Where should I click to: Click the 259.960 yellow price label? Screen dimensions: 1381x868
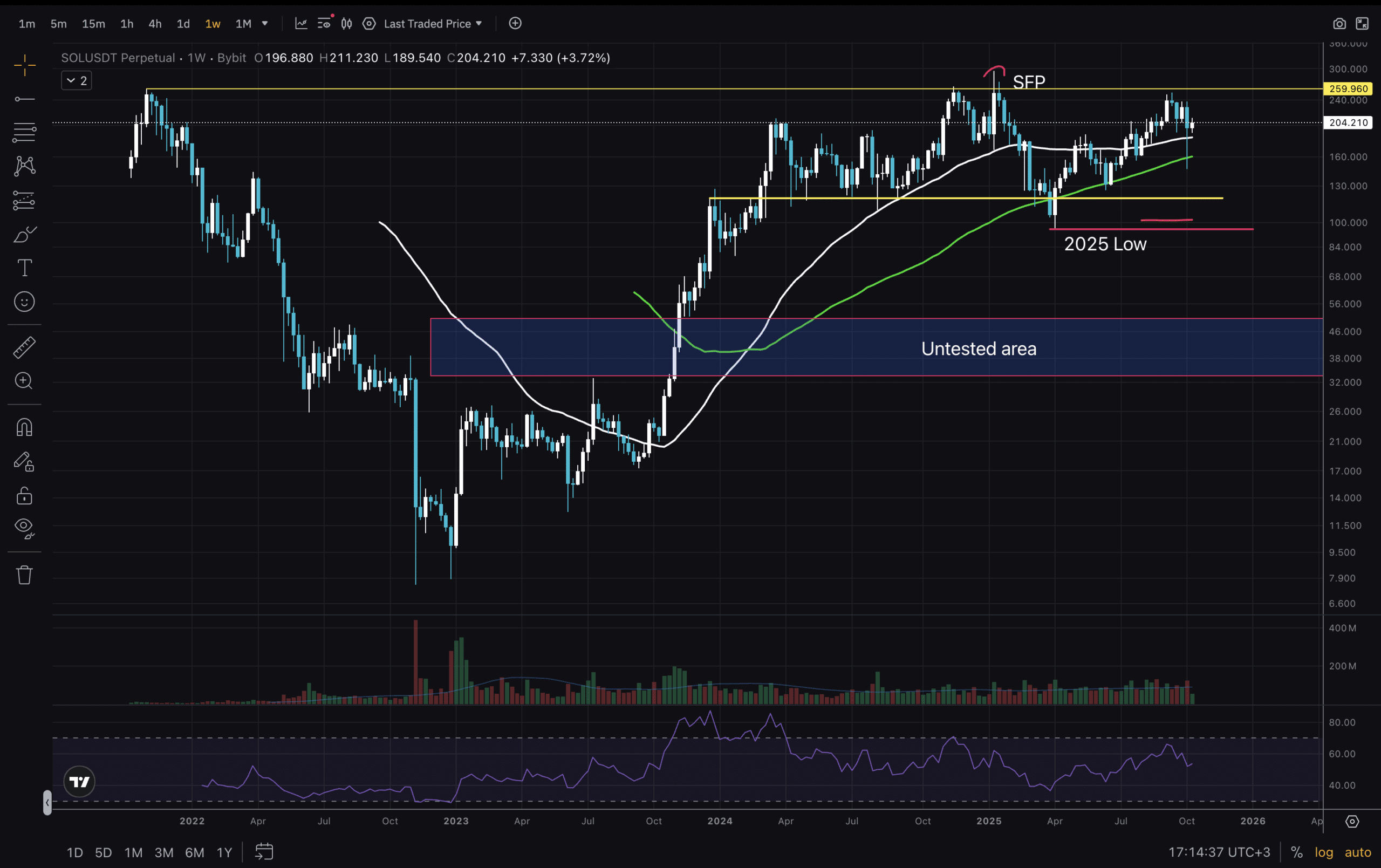[x=1348, y=89]
